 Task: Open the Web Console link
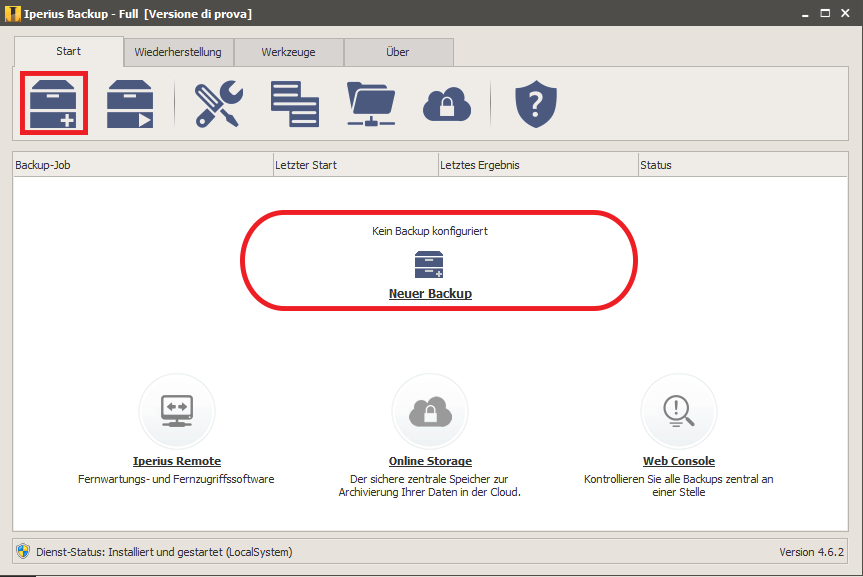coord(679,461)
